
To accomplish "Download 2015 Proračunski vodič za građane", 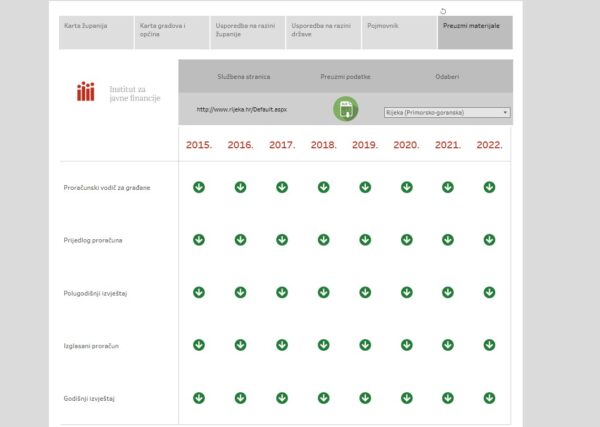I will (x=199, y=187).
